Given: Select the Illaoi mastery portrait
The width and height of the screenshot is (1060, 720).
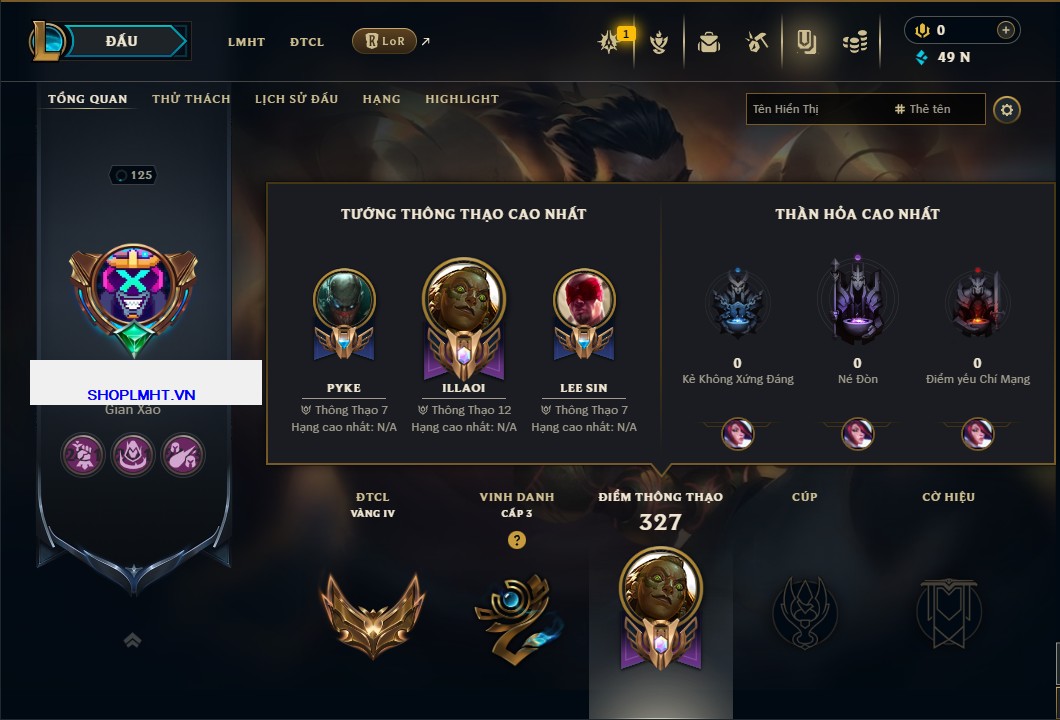Looking at the screenshot, I should click(x=464, y=299).
